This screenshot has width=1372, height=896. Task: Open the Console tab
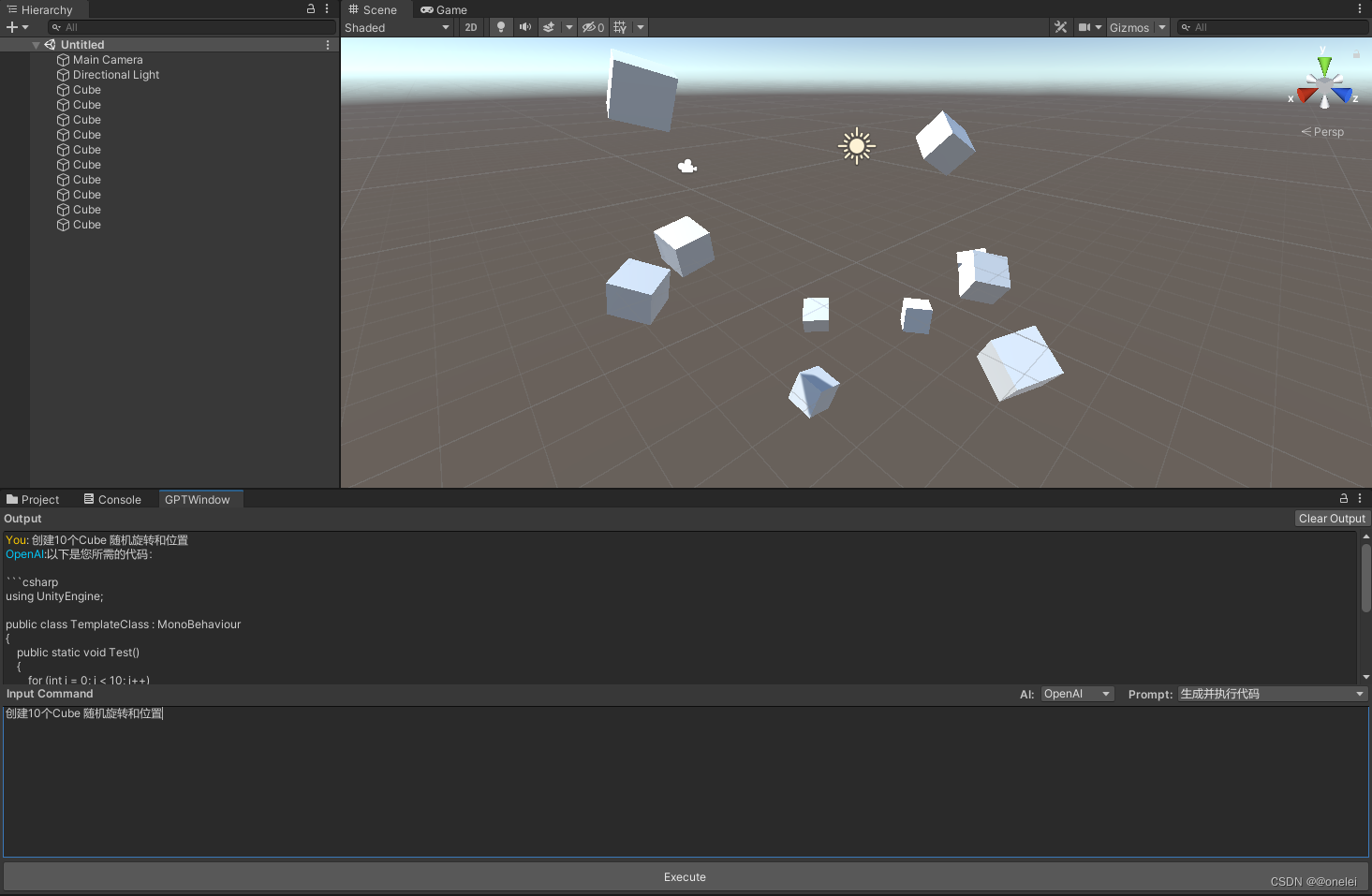point(112,499)
